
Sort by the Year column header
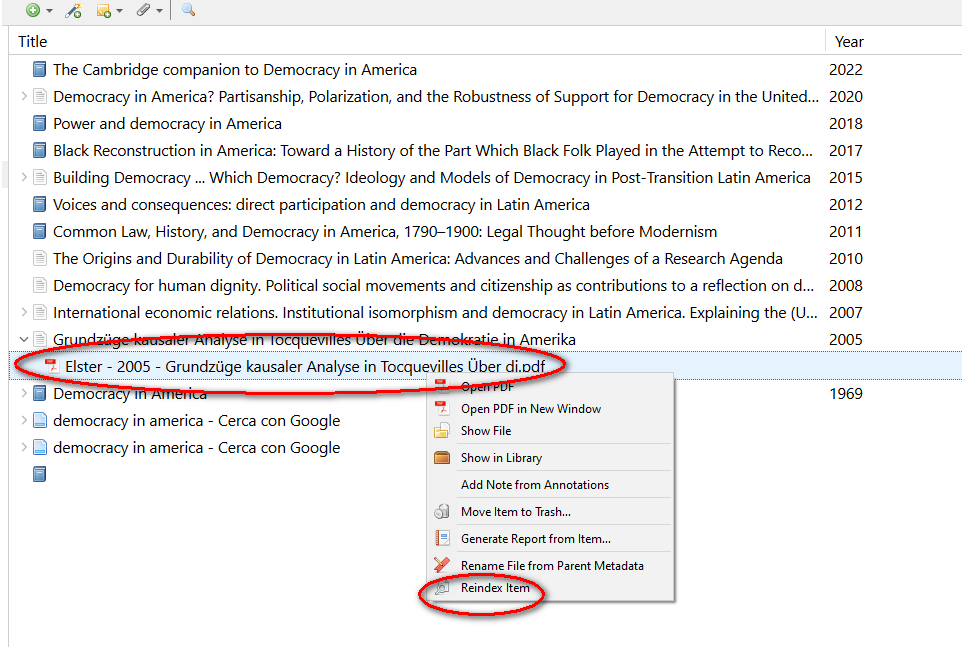[849, 41]
